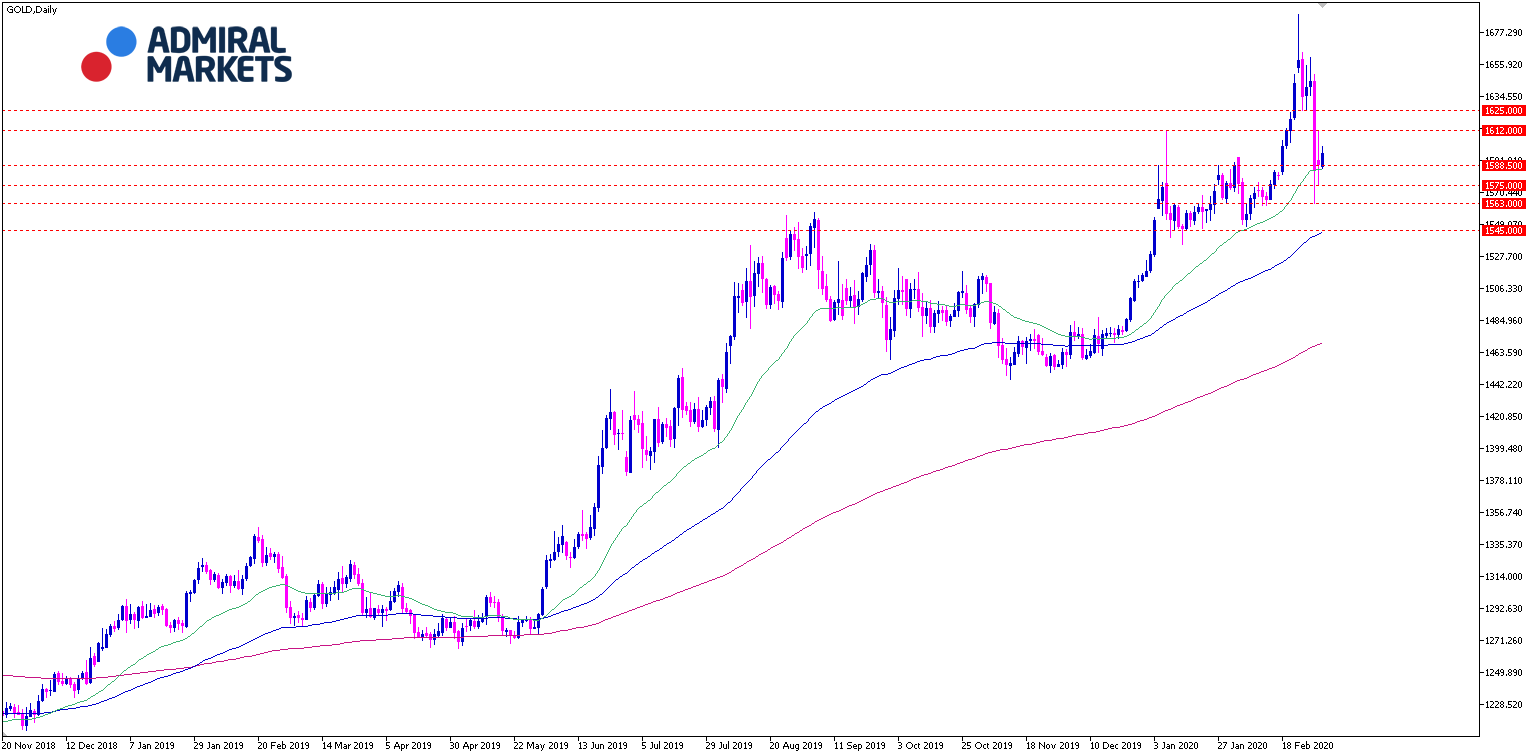Click the 5 Apr 2019 date label
The width and height of the screenshot is (1529, 755).
[410, 746]
